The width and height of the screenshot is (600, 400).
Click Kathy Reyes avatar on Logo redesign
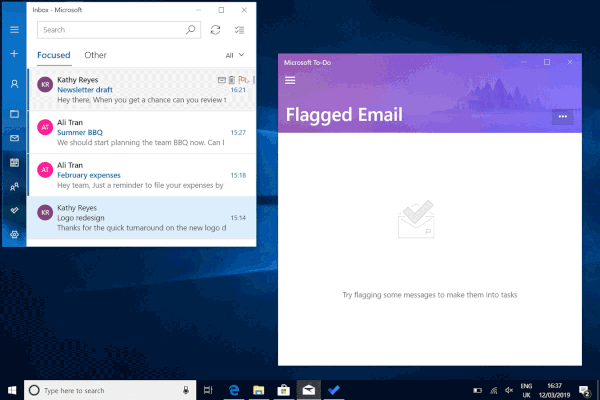(45, 212)
